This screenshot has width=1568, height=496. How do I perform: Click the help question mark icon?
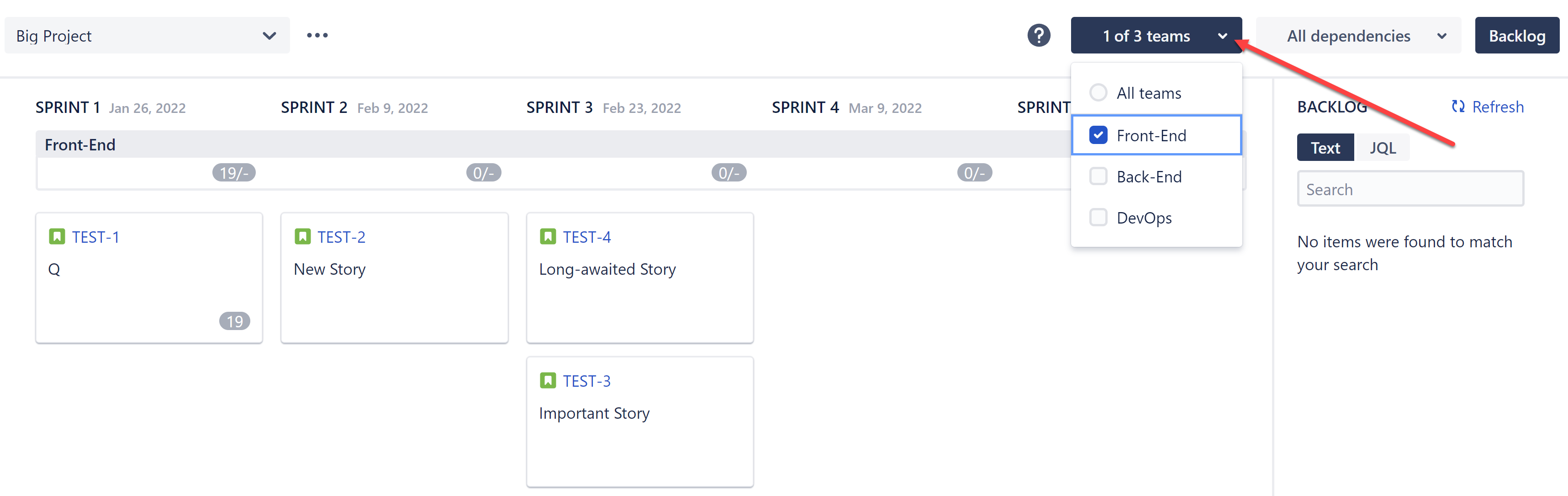point(1039,35)
